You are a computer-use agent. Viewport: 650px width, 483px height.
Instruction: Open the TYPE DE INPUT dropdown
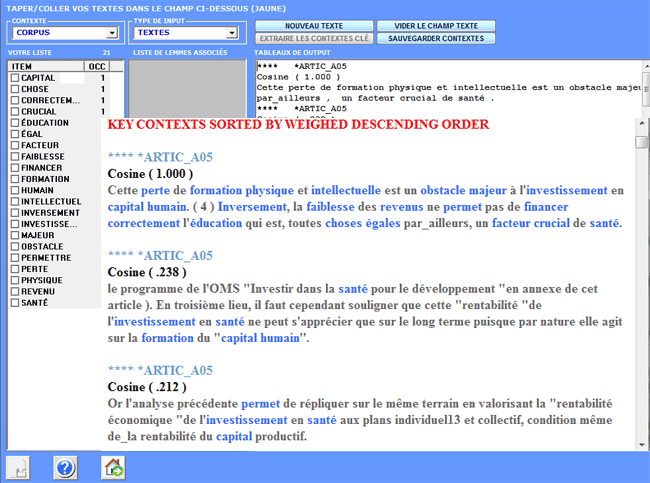(232, 33)
